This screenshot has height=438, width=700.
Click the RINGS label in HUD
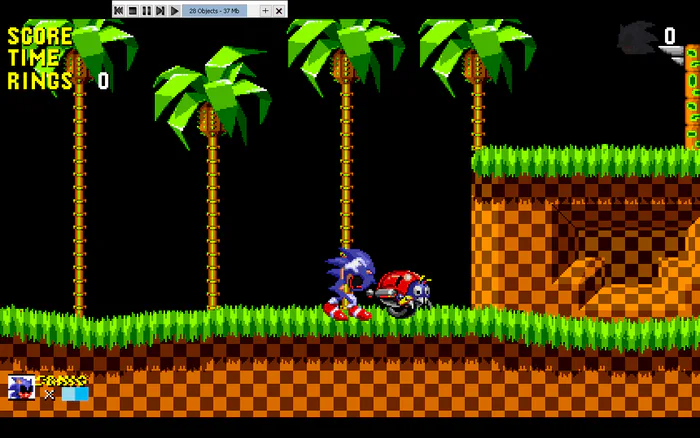tap(40, 81)
